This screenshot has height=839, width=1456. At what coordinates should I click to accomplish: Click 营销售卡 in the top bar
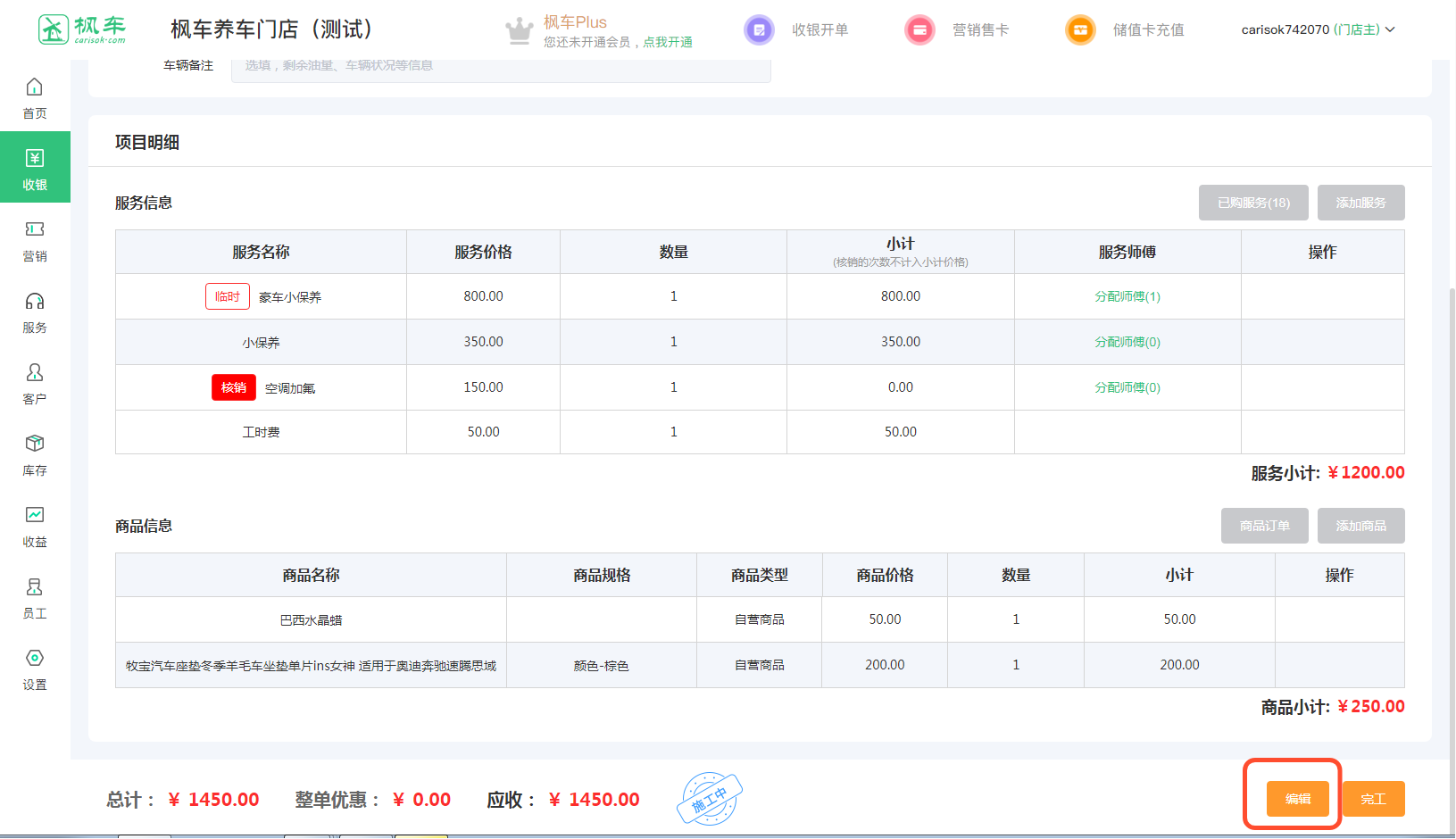pos(979,29)
